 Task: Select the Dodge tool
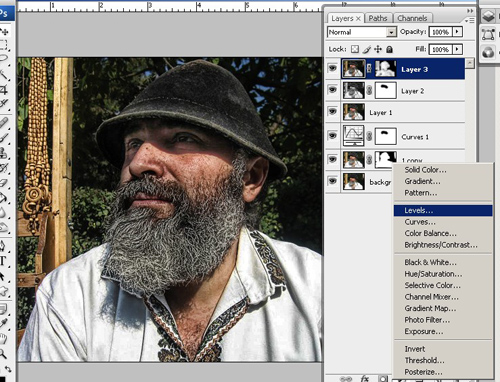pyautogui.click(x=4, y=227)
